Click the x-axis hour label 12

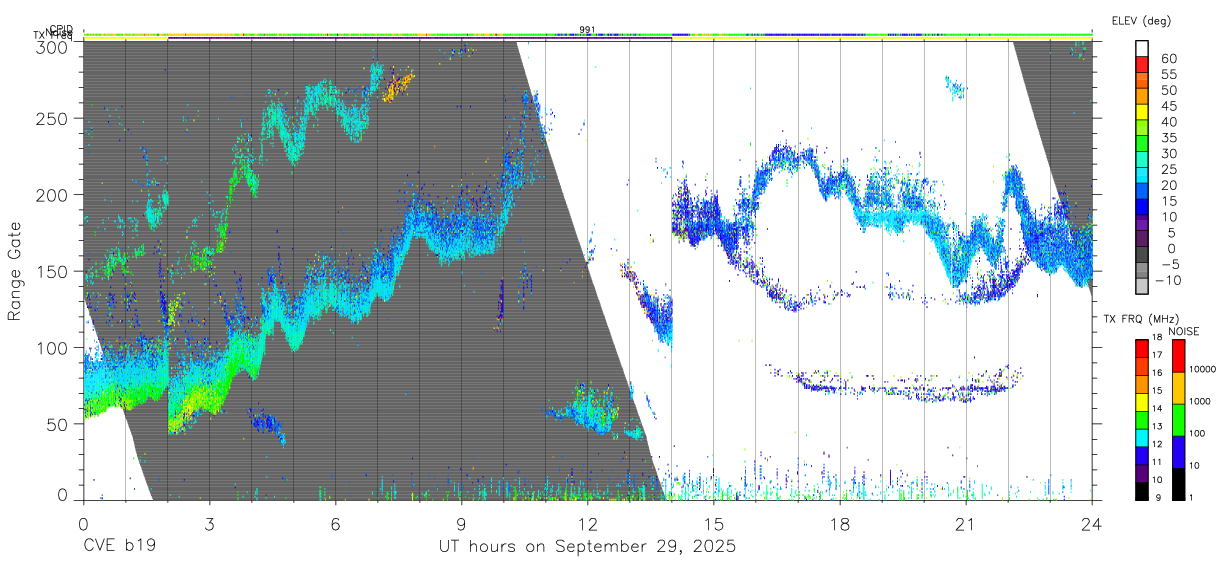pyautogui.click(x=587, y=523)
